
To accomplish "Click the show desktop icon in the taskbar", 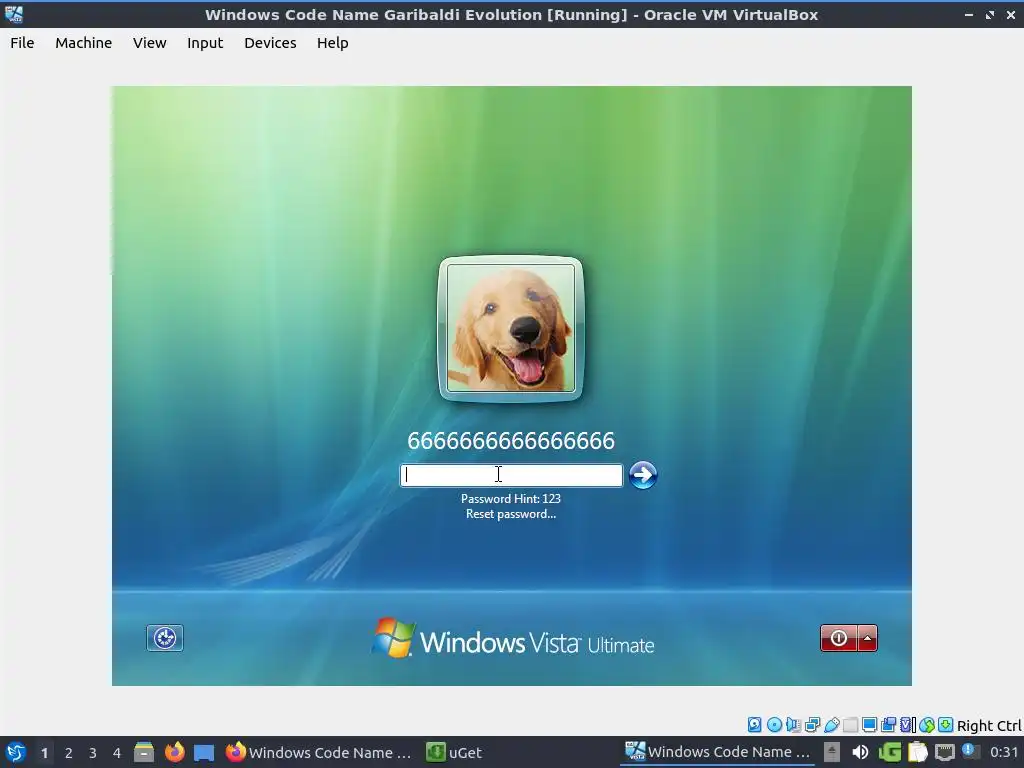I will (x=204, y=752).
